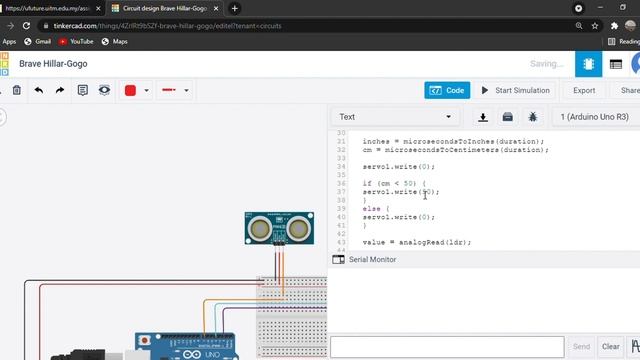Click code line servo1.write(50)
640x360 pixels.
[x=401, y=192]
